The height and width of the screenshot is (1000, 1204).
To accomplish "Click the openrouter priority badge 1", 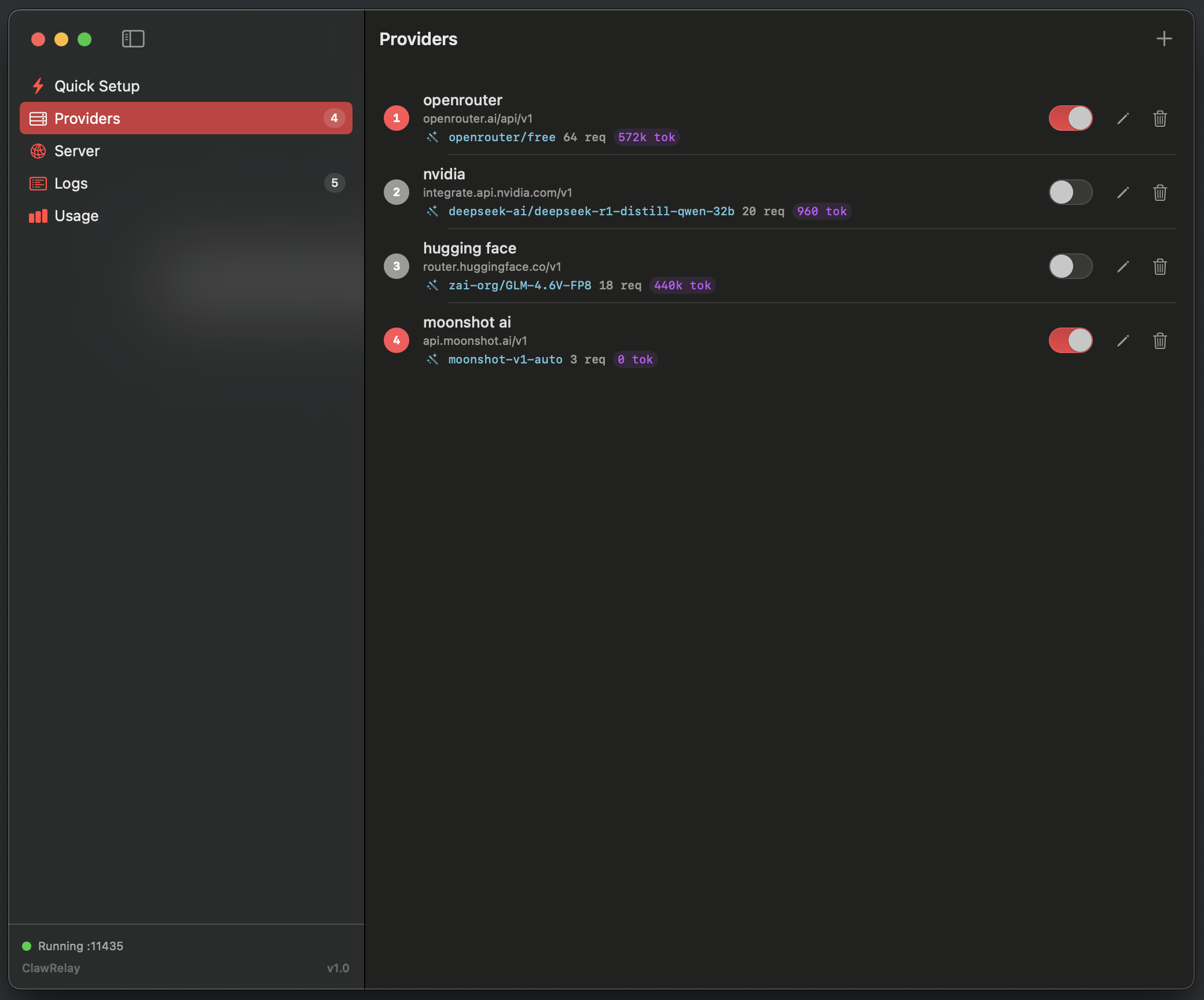I will click(x=397, y=118).
